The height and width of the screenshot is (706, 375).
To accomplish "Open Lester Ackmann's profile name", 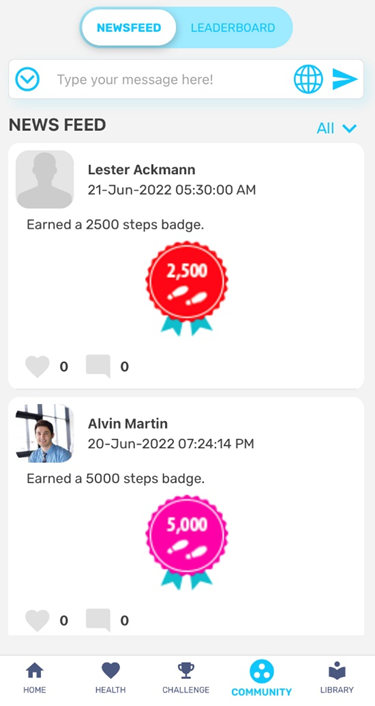I will point(141,170).
